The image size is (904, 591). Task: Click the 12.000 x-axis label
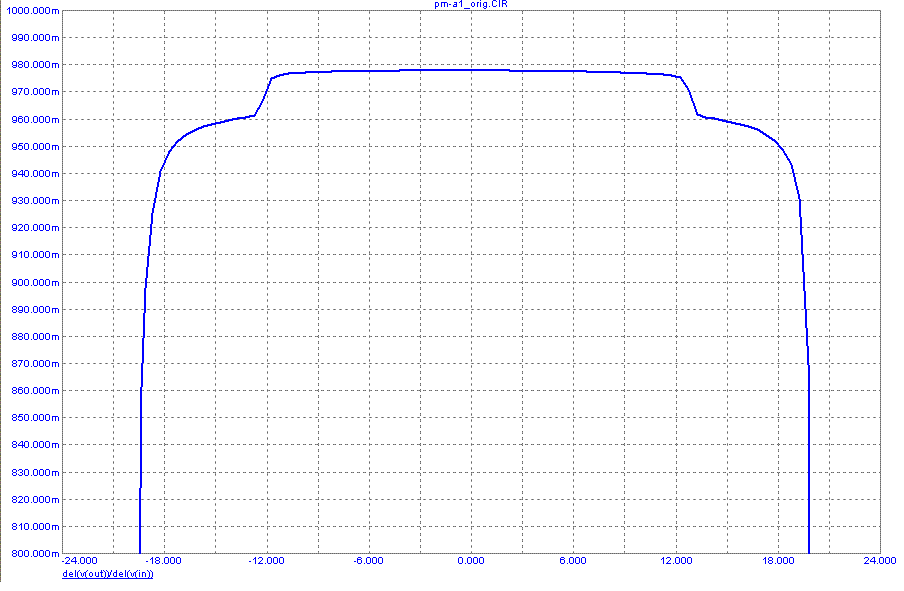[x=676, y=561]
